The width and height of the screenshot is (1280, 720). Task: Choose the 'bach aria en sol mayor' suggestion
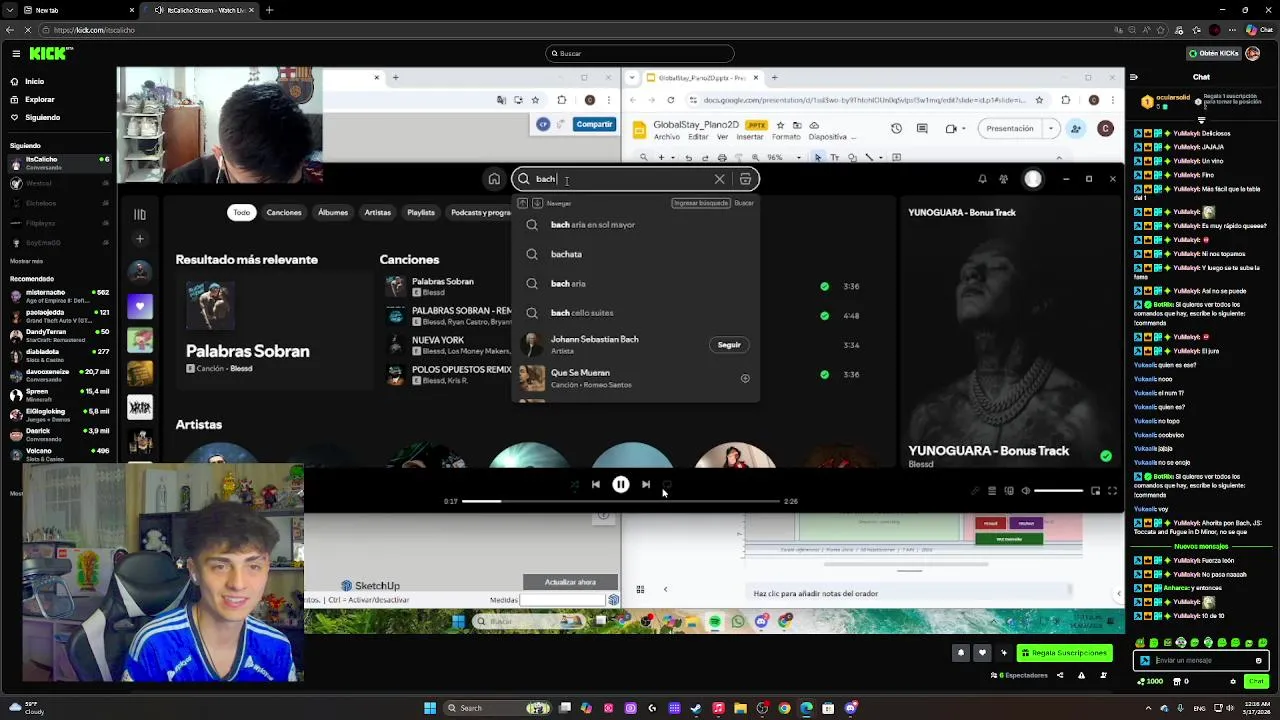[635, 225]
